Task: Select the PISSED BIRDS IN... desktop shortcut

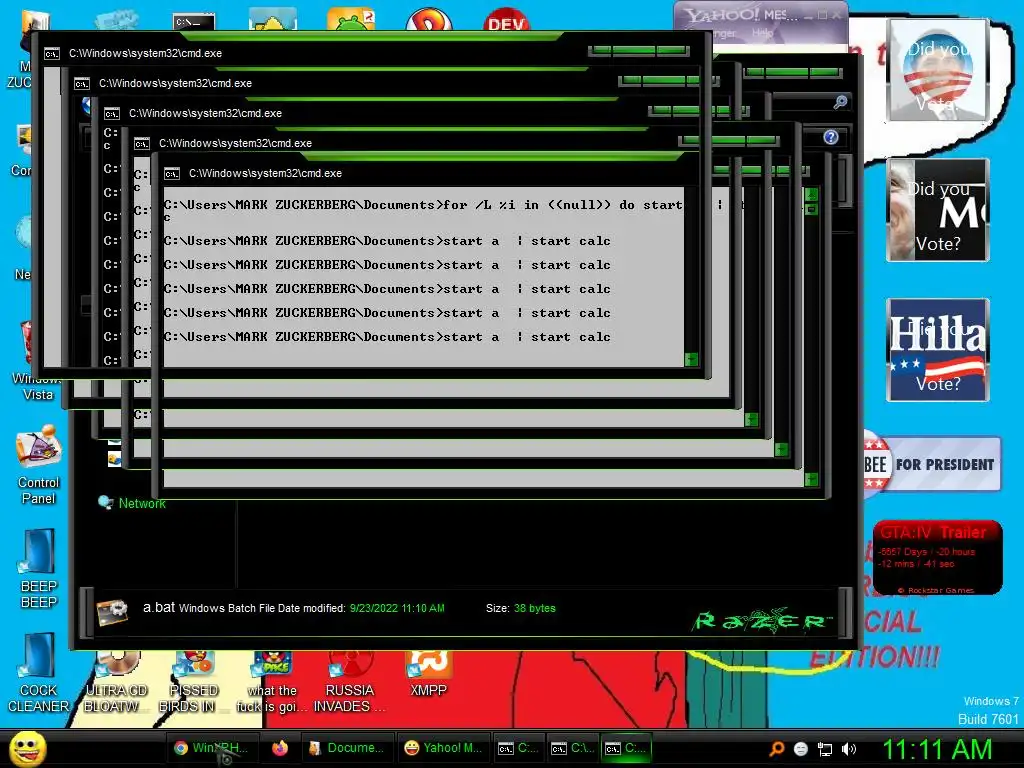Action: pyautogui.click(x=194, y=682)
